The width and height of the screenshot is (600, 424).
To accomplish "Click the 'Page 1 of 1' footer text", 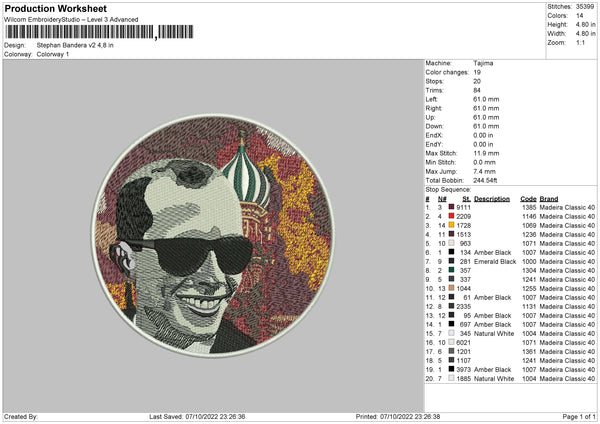I will [x=579, y=416].
